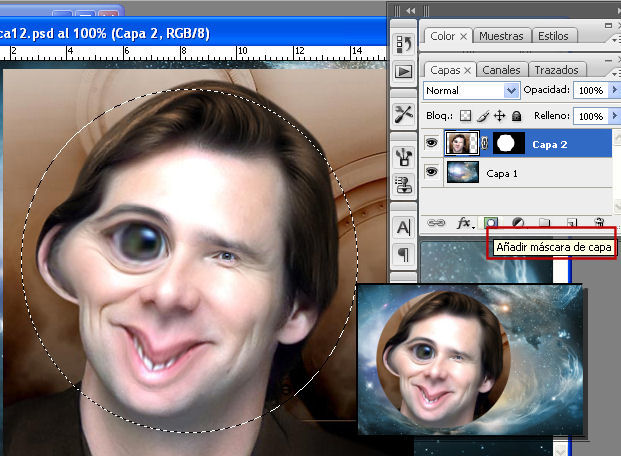Viewport: 621px width, 456px height.
Task: Select the Capa 2 layer thumbnail
Action: pyautogui.click(x=462, y=143)
